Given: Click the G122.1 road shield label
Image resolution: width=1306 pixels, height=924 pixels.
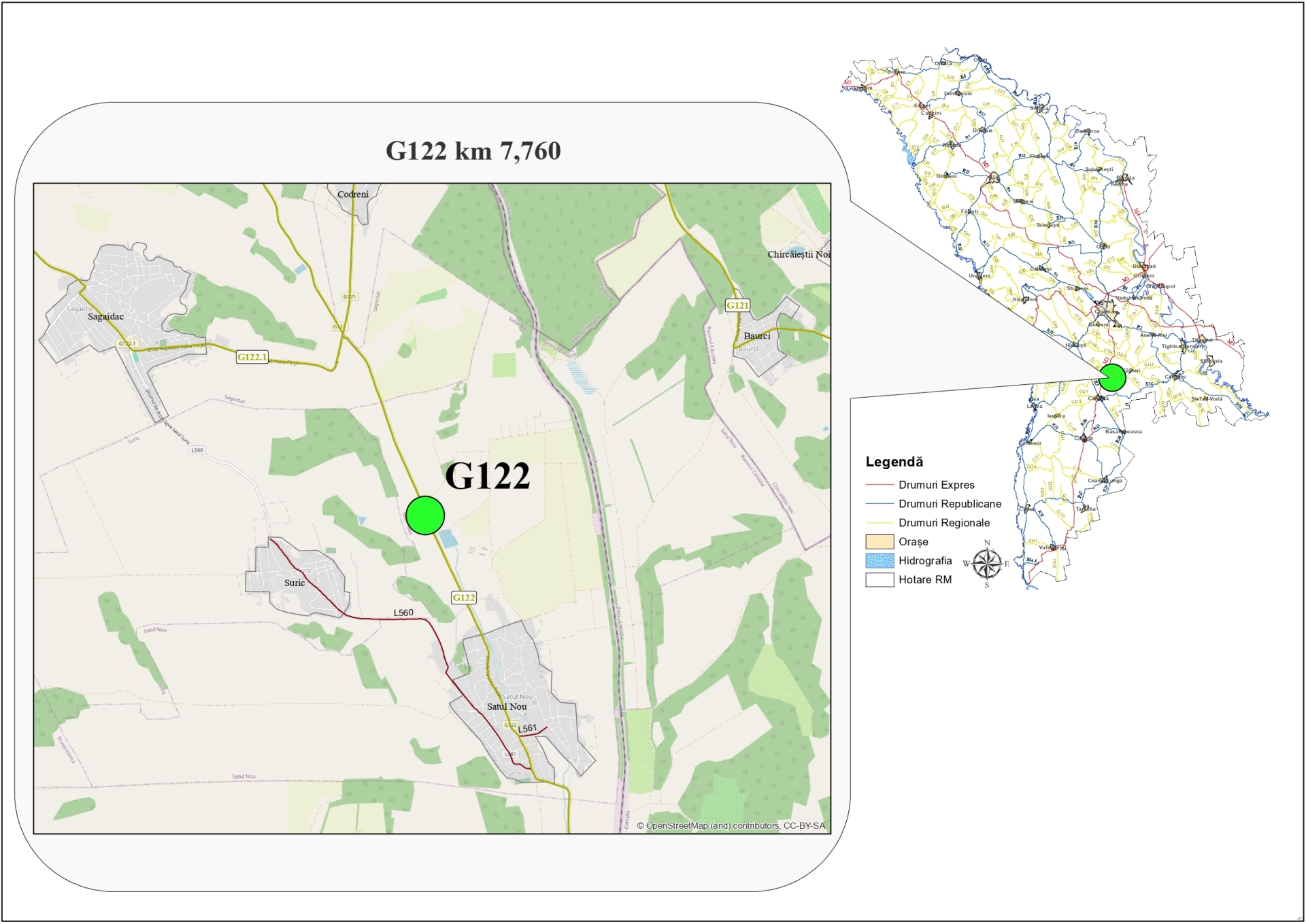Looking at the screenshot, I should pyautogui.click(x=252, y=357).
